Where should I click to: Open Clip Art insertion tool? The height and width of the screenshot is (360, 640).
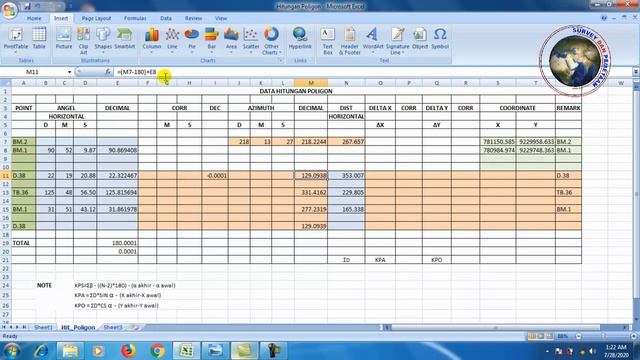83,41
